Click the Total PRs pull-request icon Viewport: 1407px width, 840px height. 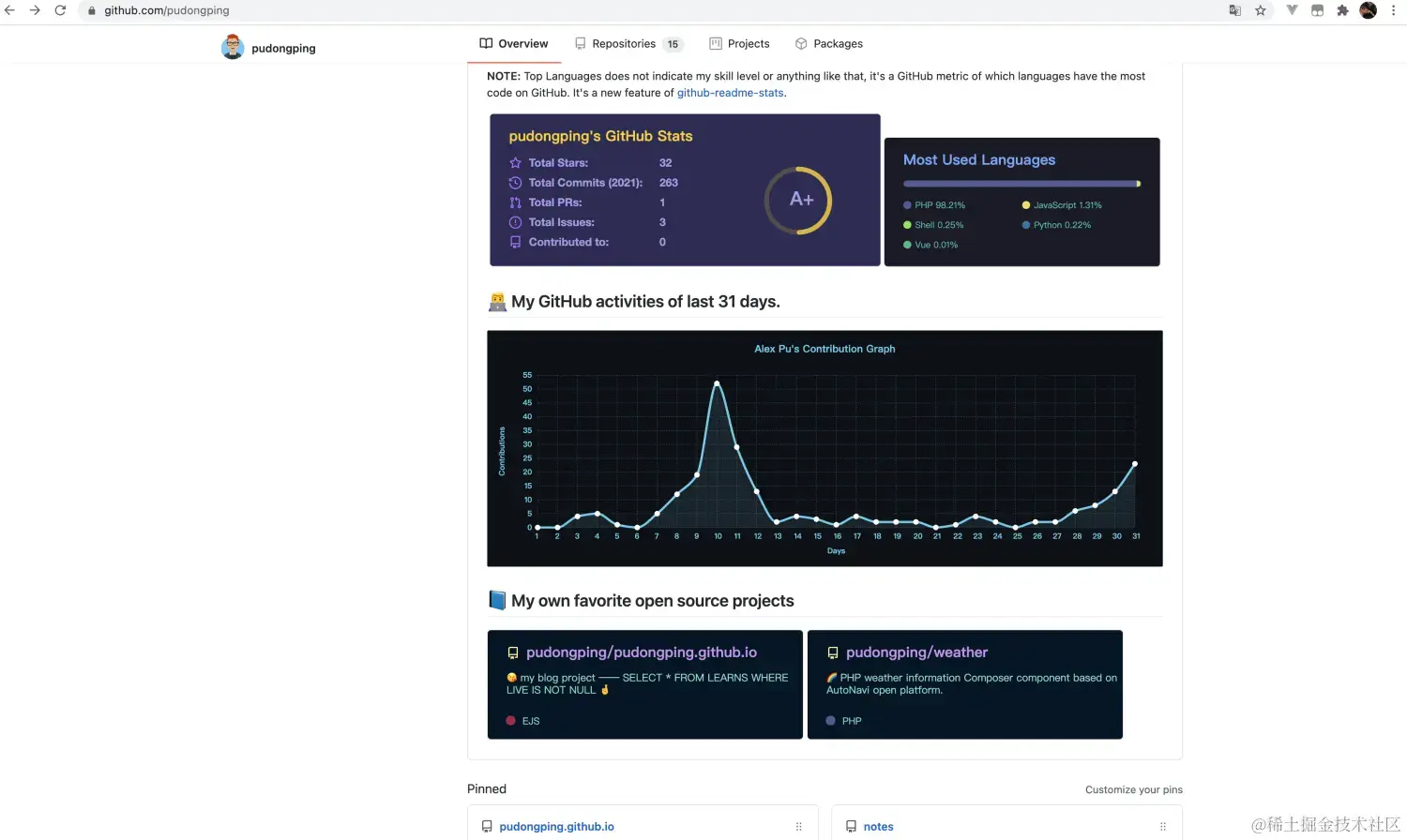click(515, 202)
